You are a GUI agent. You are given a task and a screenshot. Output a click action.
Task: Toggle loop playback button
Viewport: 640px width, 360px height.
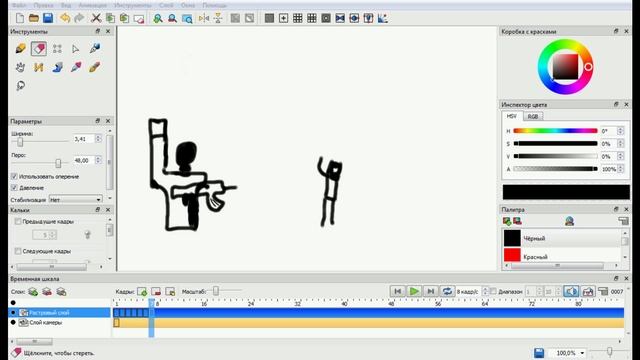click(x=447, y=291)
